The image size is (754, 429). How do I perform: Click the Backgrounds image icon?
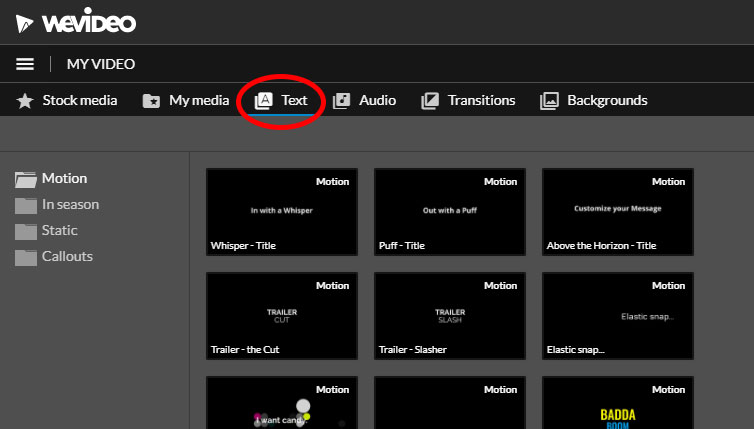point(549,101)
